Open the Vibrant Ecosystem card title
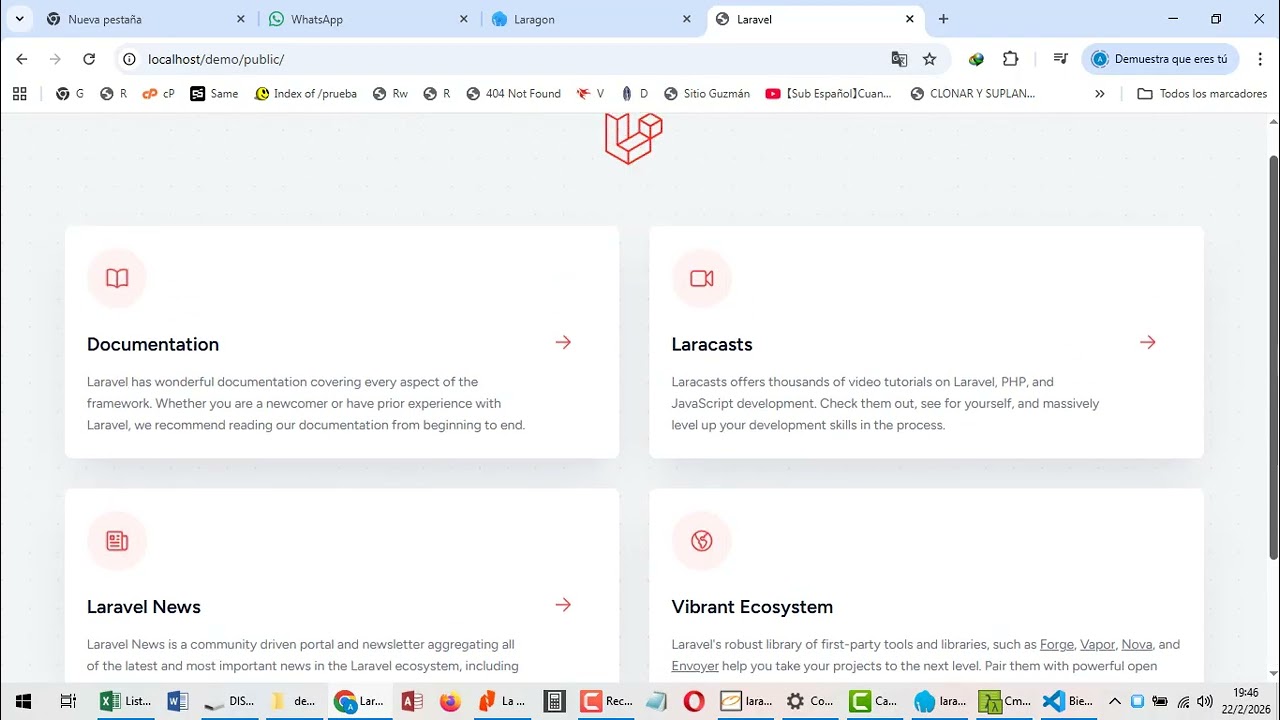Viewport: 1280px width, 720px height. pyautogui.click(x=752, y=607)
